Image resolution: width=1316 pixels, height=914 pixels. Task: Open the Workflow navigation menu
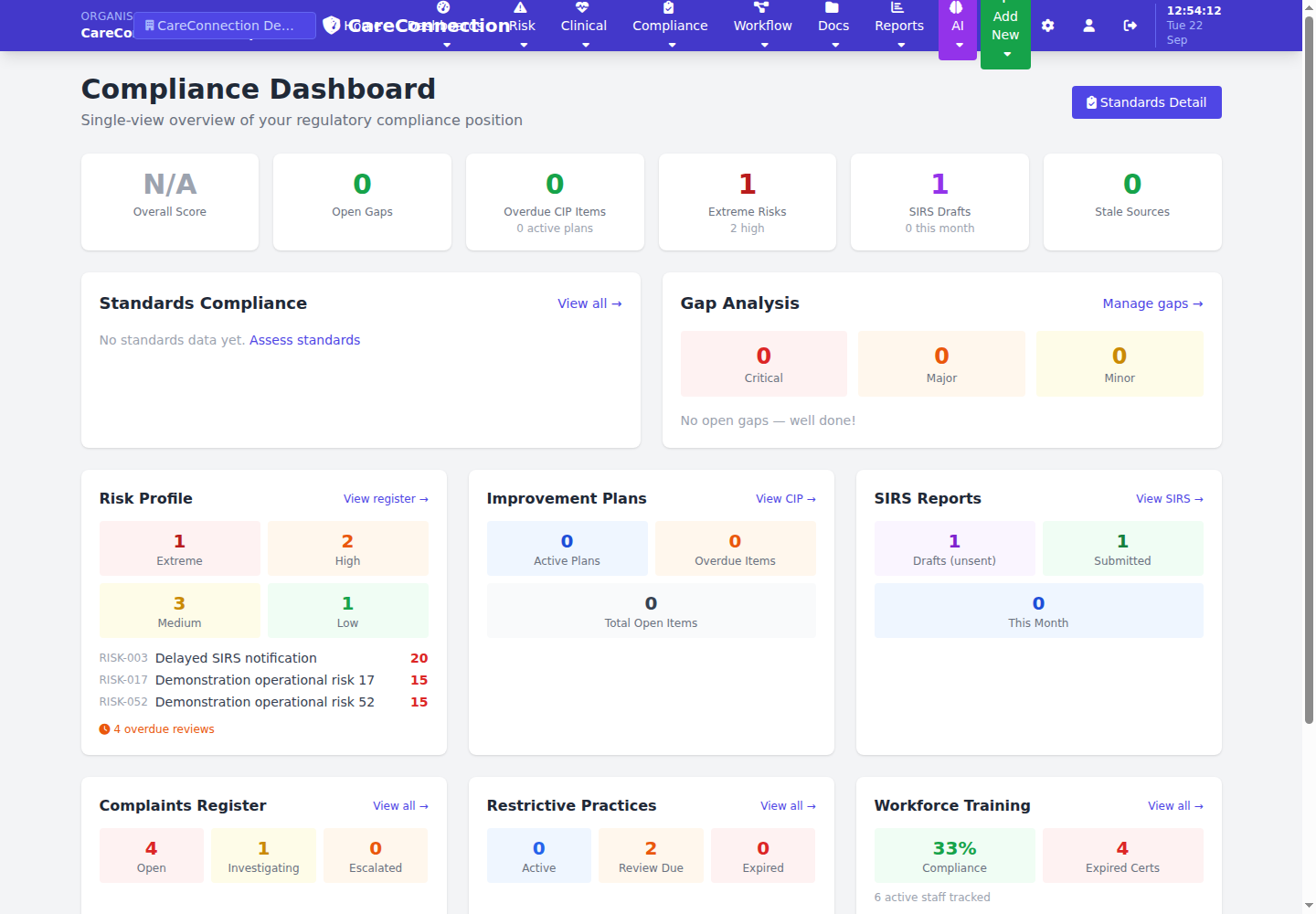tap(763, 26)
